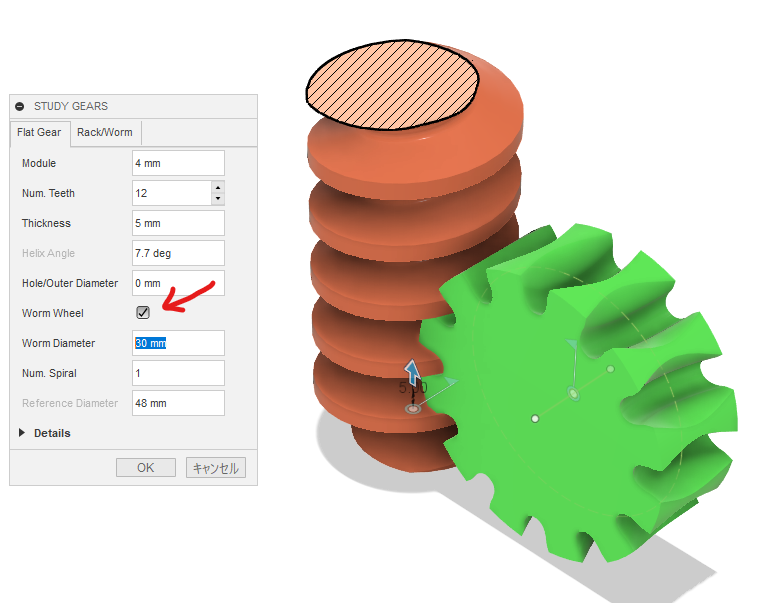The height and width of the screenshot is (603, 767).
Task: Click the Module value field
Action: [177, 163]
